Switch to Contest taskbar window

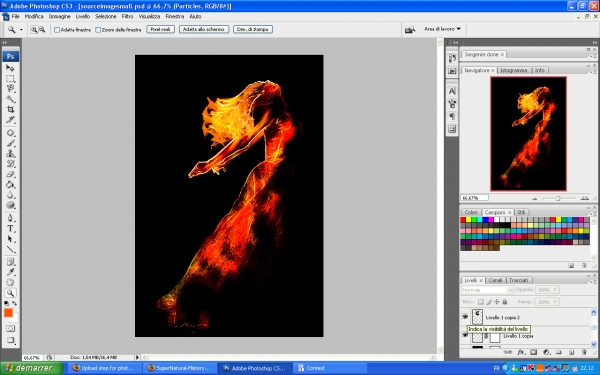[329, 368]
